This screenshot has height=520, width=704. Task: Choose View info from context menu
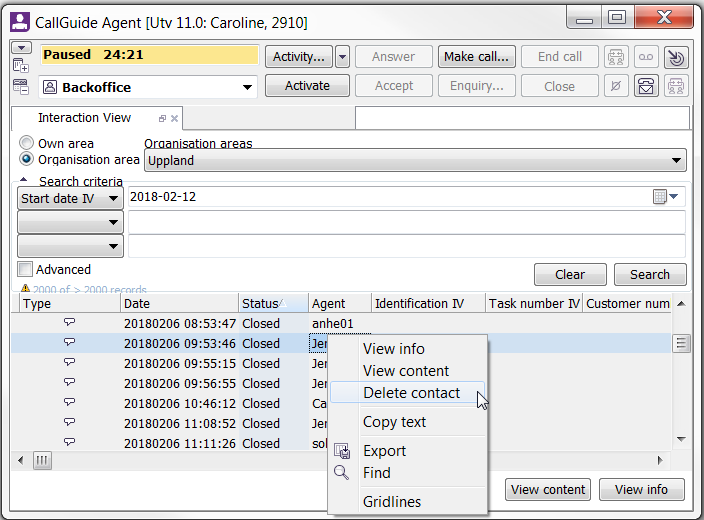[394, 349]
